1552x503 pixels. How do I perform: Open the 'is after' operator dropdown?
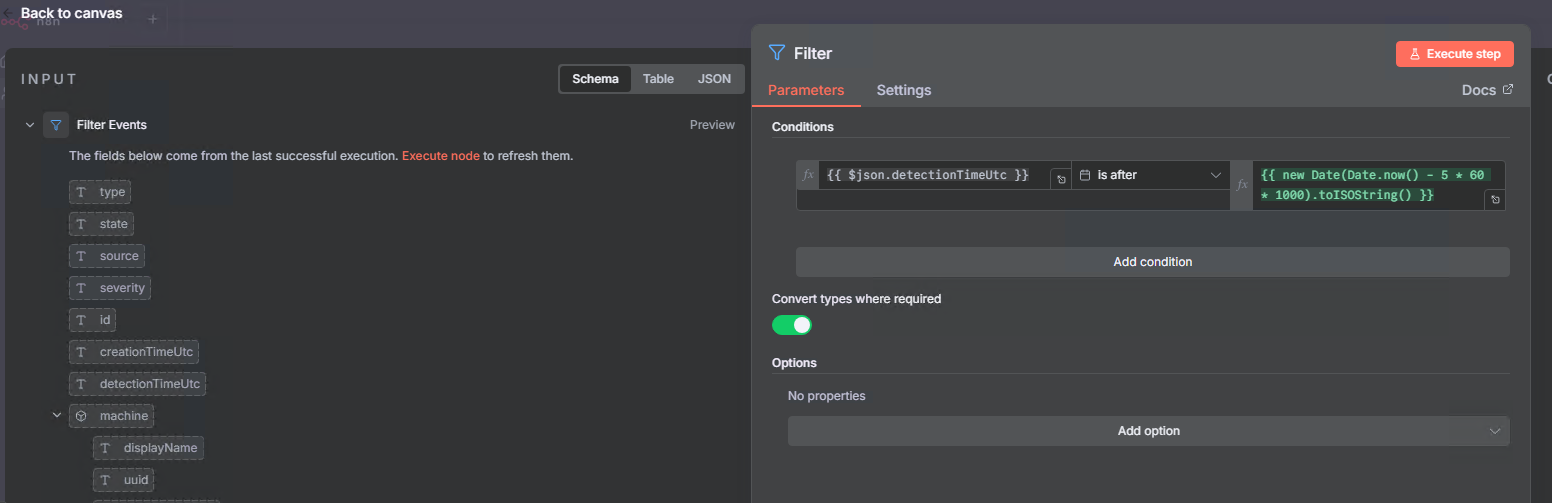[x=1150, y=175]
